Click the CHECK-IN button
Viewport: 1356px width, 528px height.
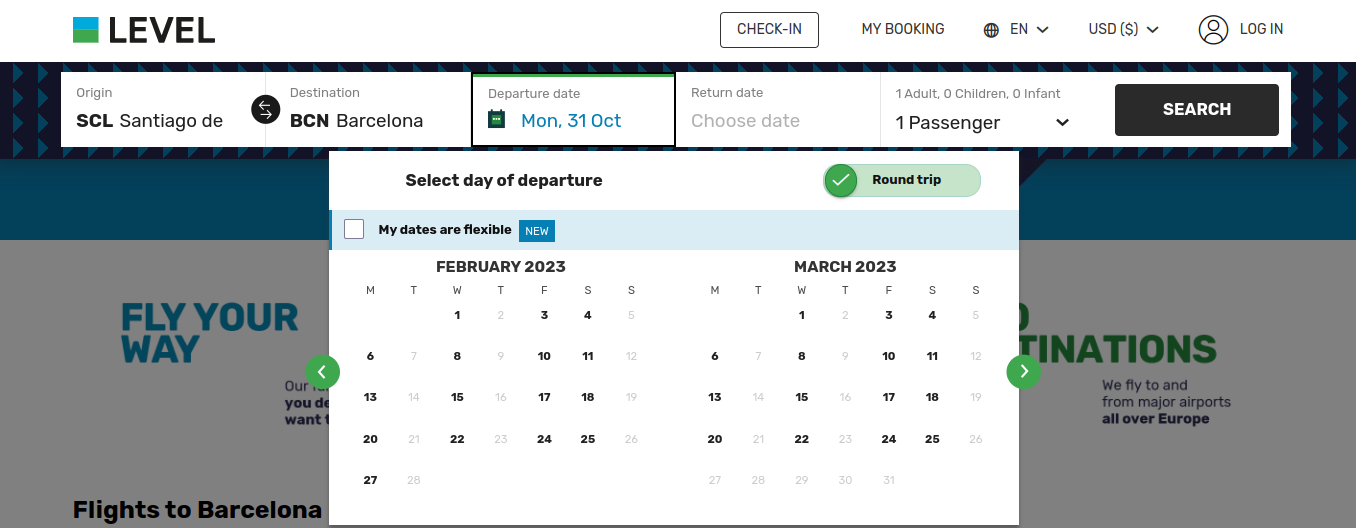tap(769, 30)
